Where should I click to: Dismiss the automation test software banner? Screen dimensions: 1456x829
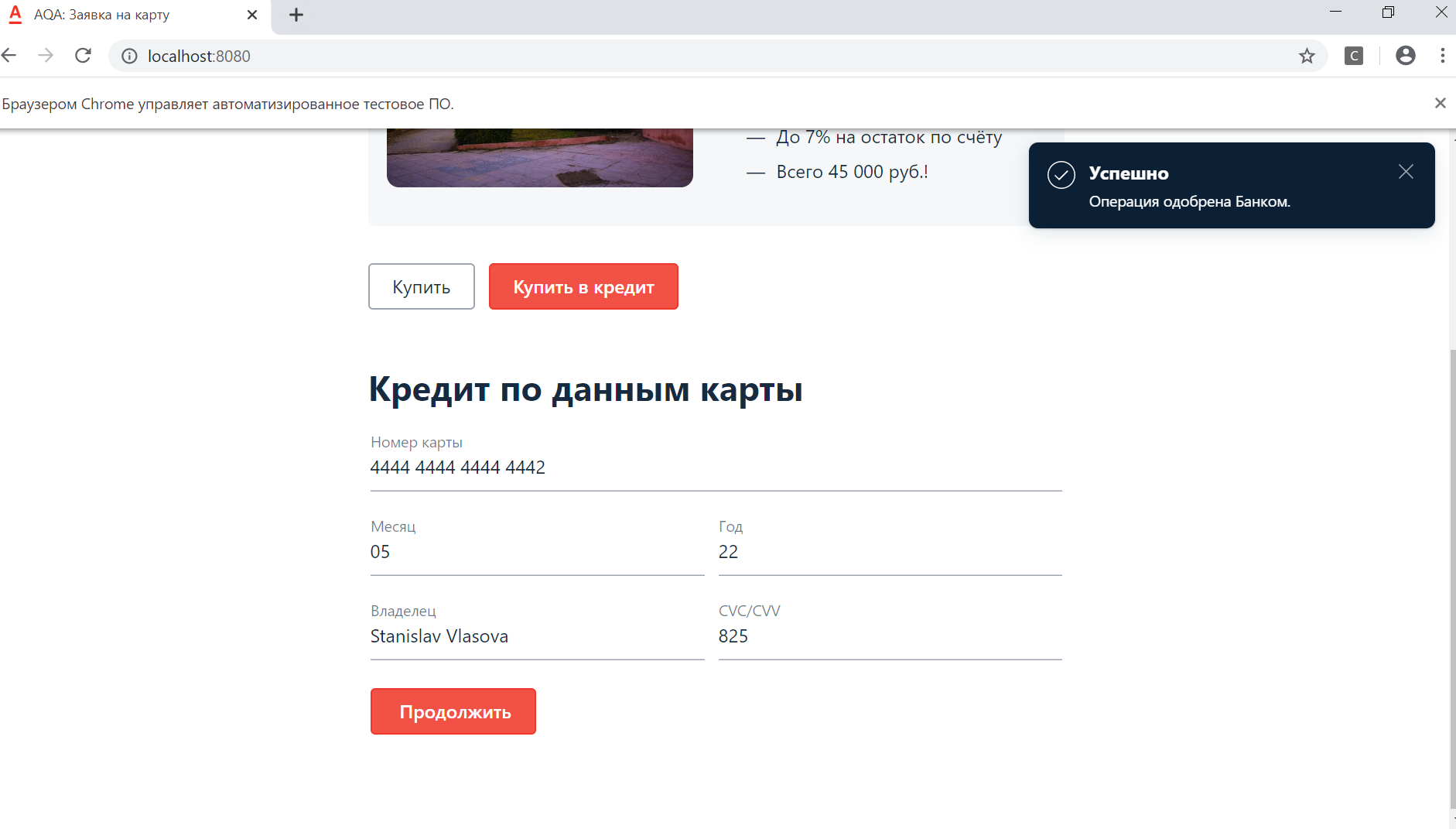pyautogui.click(x=1441, y=102)
